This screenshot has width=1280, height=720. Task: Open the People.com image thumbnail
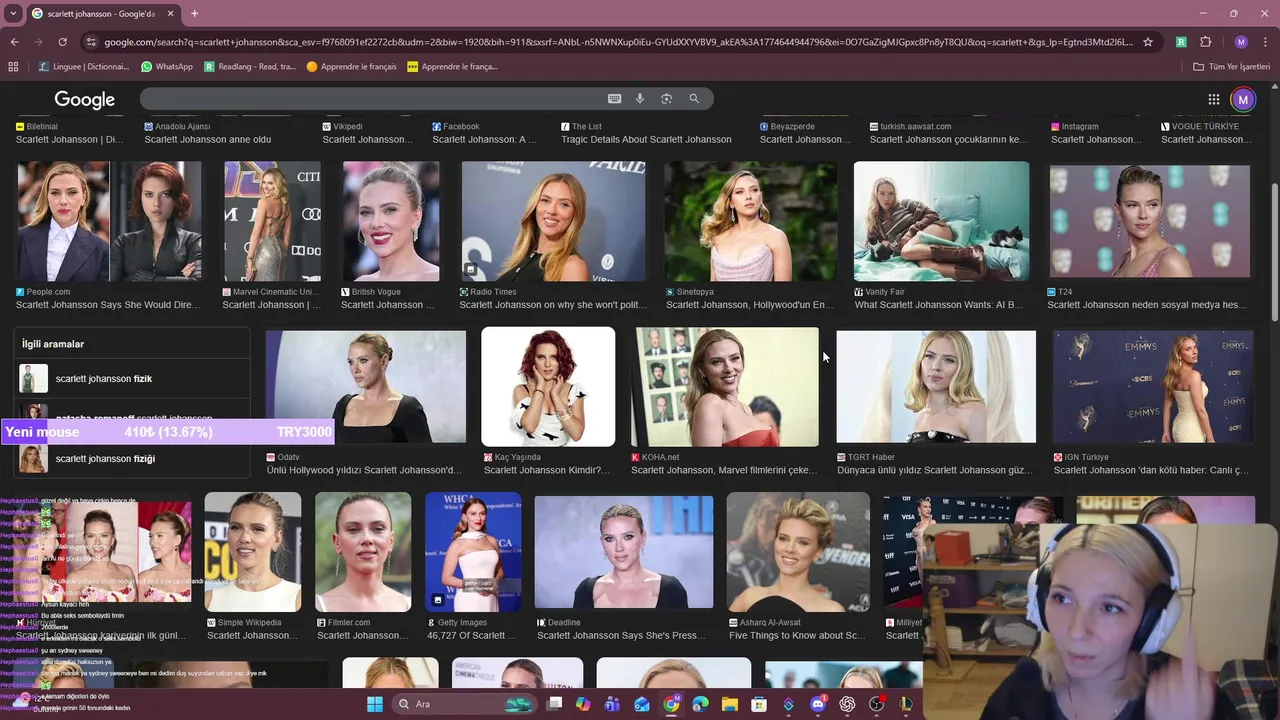pyautogui.click(x=109, y=221)
